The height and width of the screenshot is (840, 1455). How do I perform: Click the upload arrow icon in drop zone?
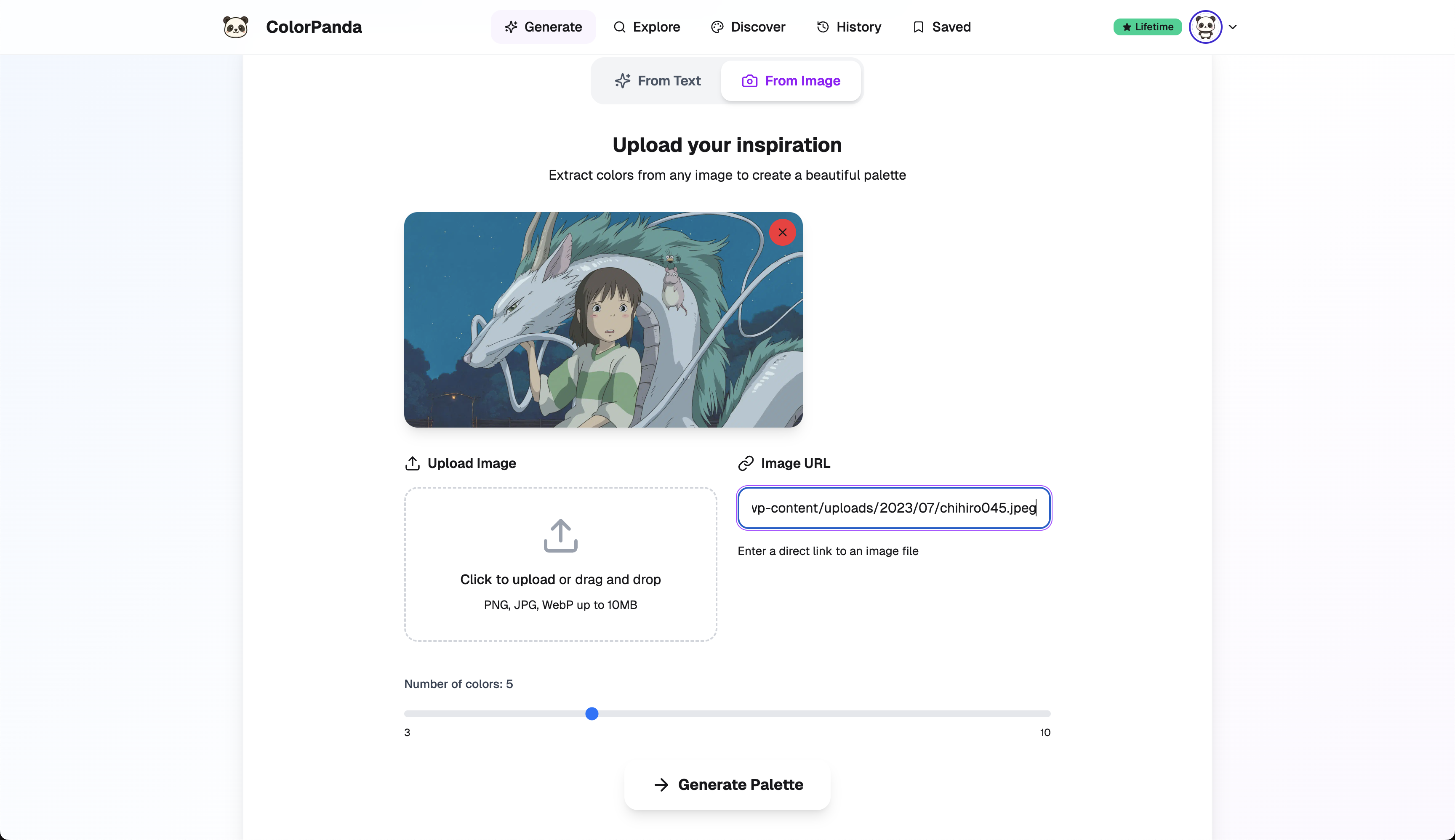coord(560,535)
